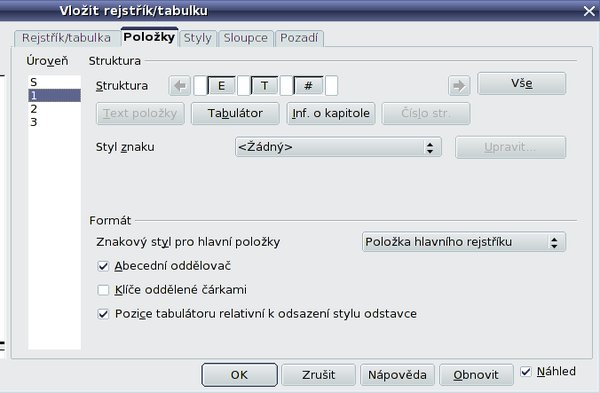600x393 pixels.
Task: Click structure field between T and #
Action: point(286,86)
